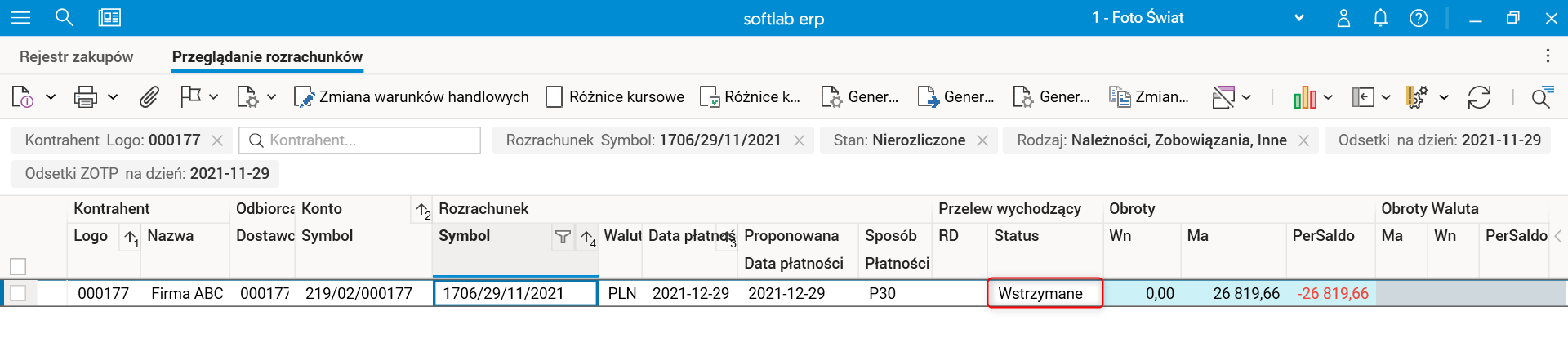
Task: Select the row checkbox for 000177
Action: coord(18,293)
